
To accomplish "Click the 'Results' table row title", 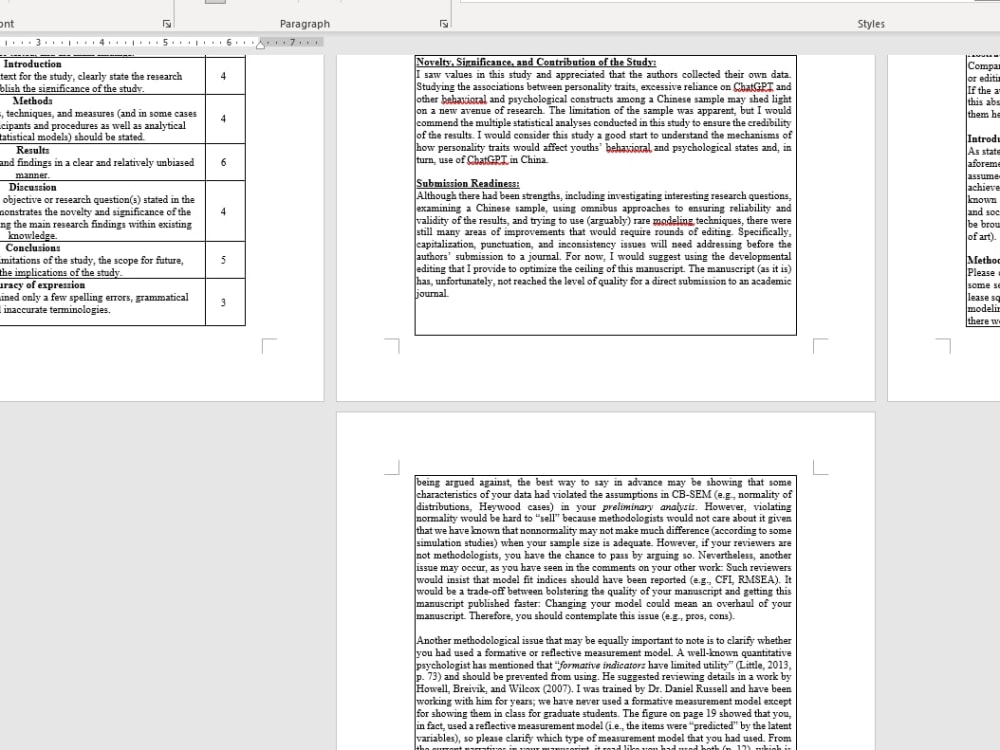I will pos(33,151).
